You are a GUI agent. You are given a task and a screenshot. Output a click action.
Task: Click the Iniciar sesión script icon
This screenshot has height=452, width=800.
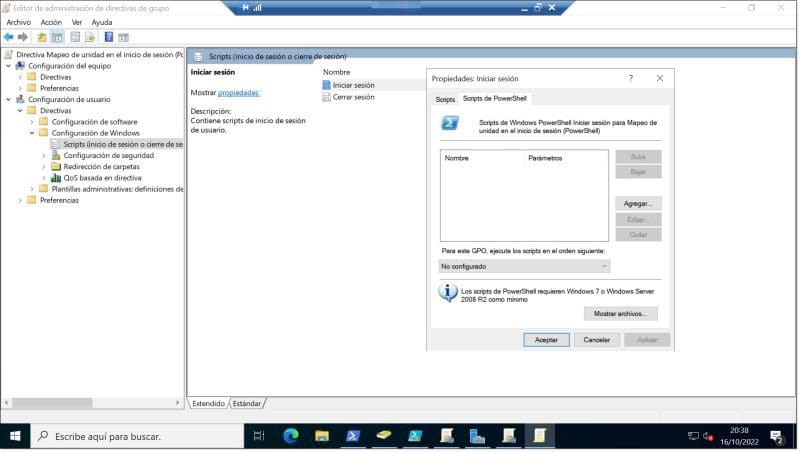pos(327,85)
